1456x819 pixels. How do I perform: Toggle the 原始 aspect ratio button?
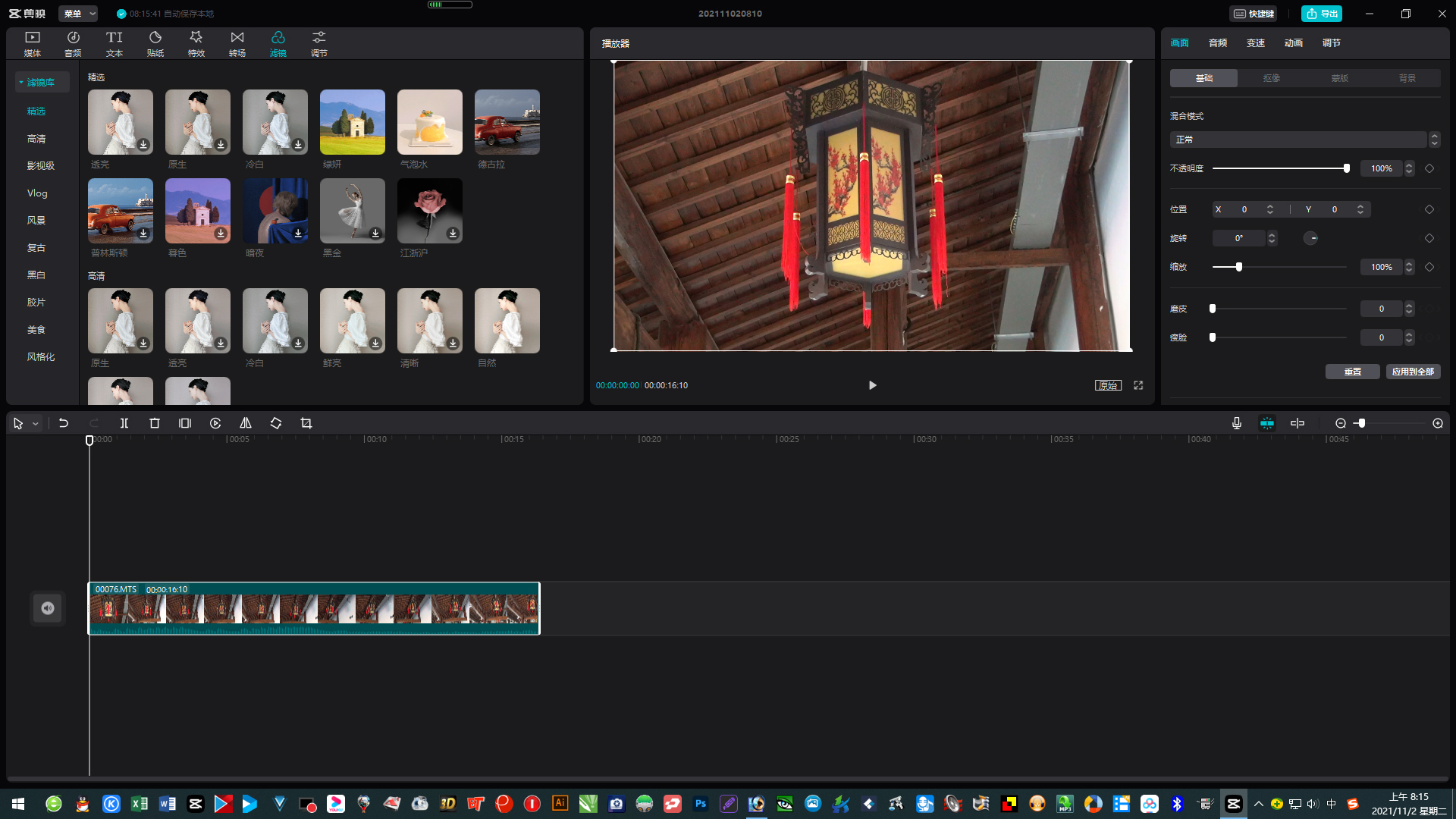tap(1108, 385)
